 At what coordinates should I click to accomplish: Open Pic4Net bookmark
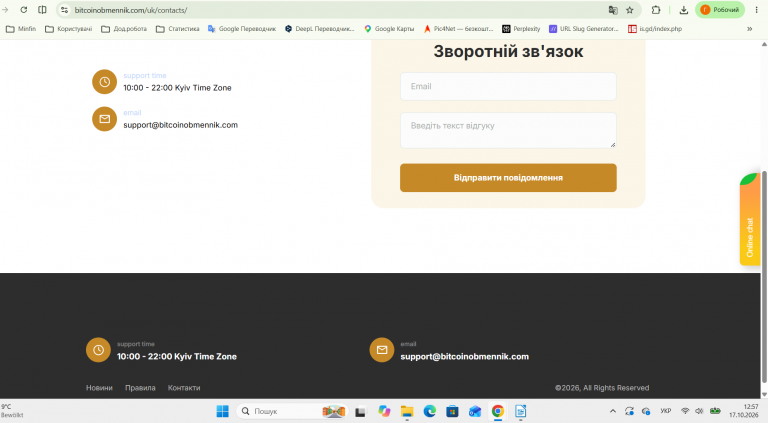tap(458, 29)
